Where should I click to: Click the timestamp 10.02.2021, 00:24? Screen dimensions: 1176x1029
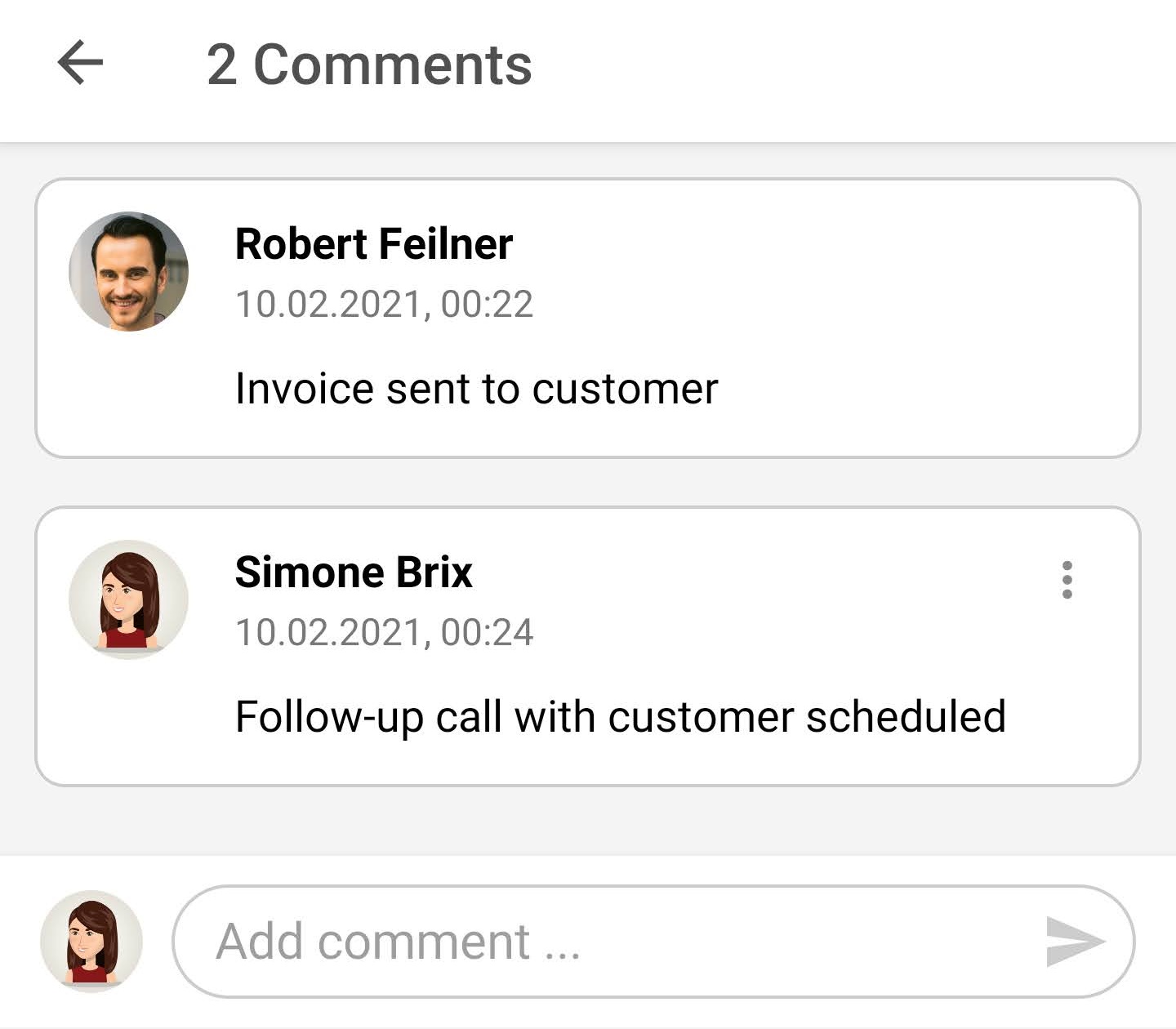pos(384,632)
